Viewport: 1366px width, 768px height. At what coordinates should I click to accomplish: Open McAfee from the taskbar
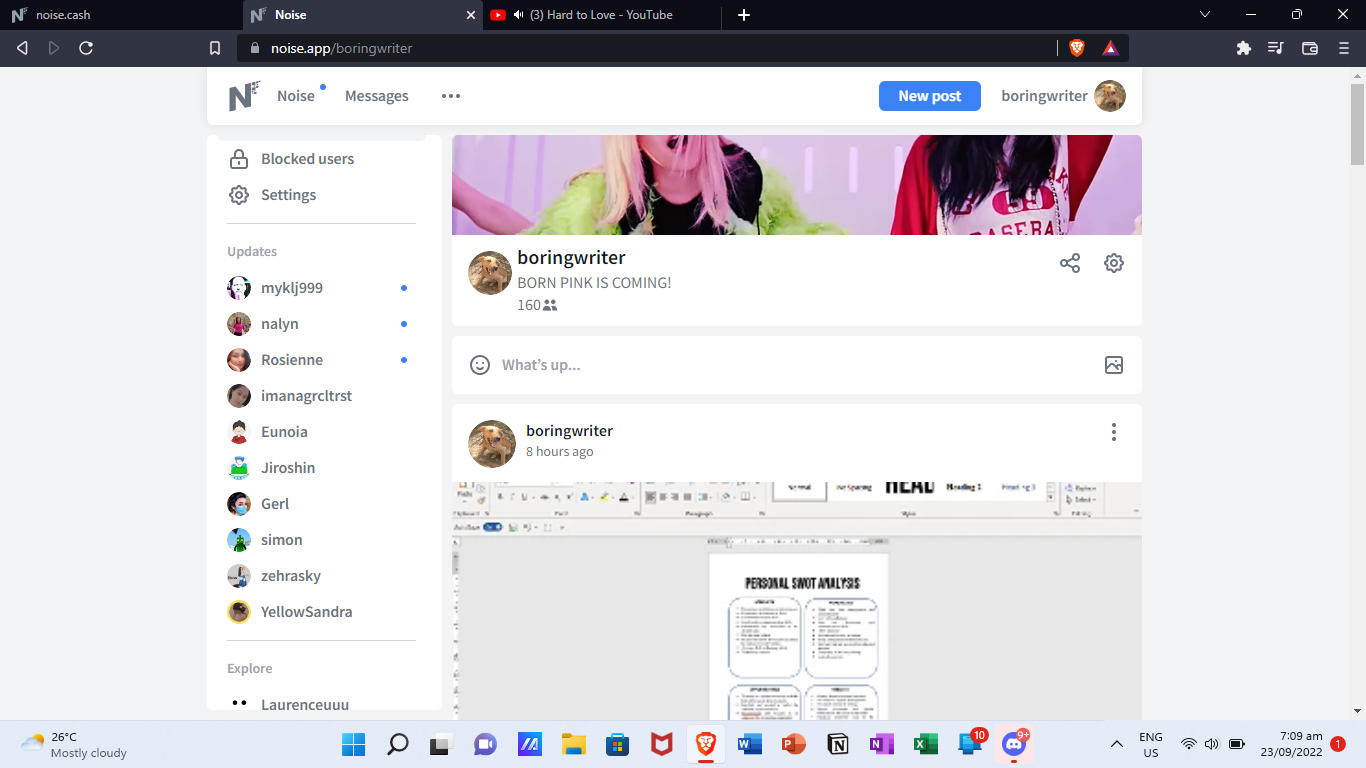(x=661, y=744)
